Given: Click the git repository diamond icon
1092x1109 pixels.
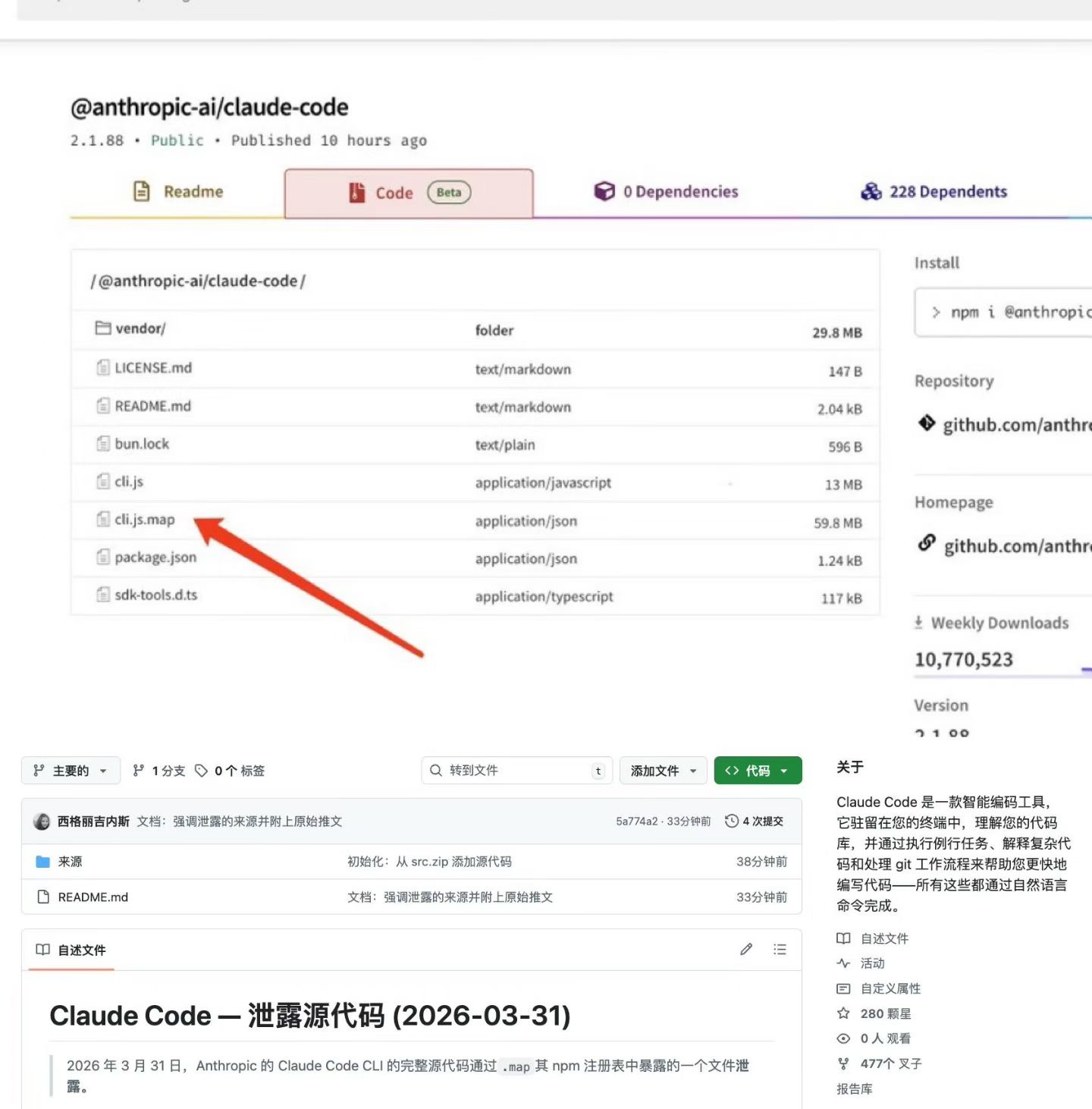Looking at the screenshot, I should point(927,423).
